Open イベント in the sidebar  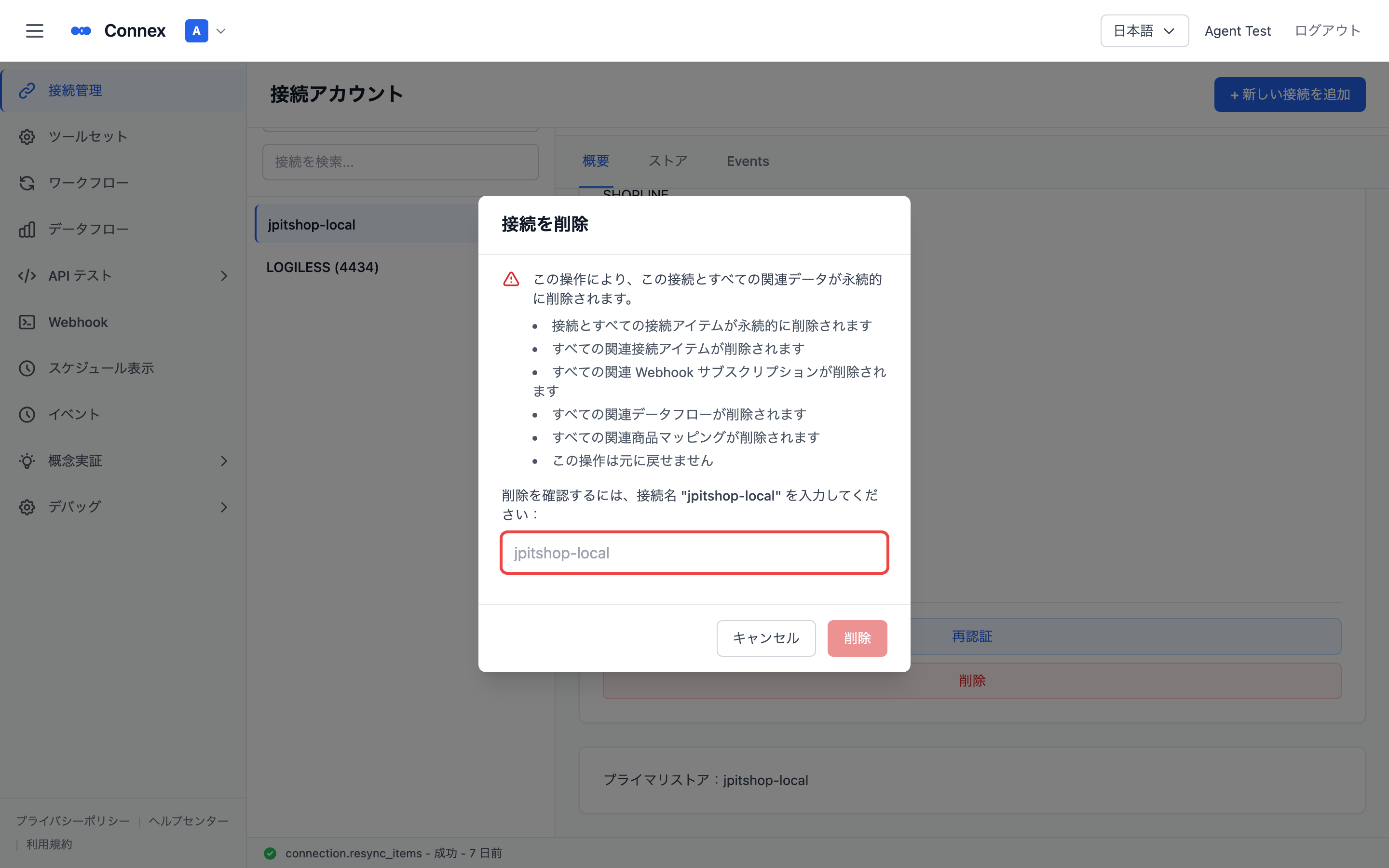point(123,415)
